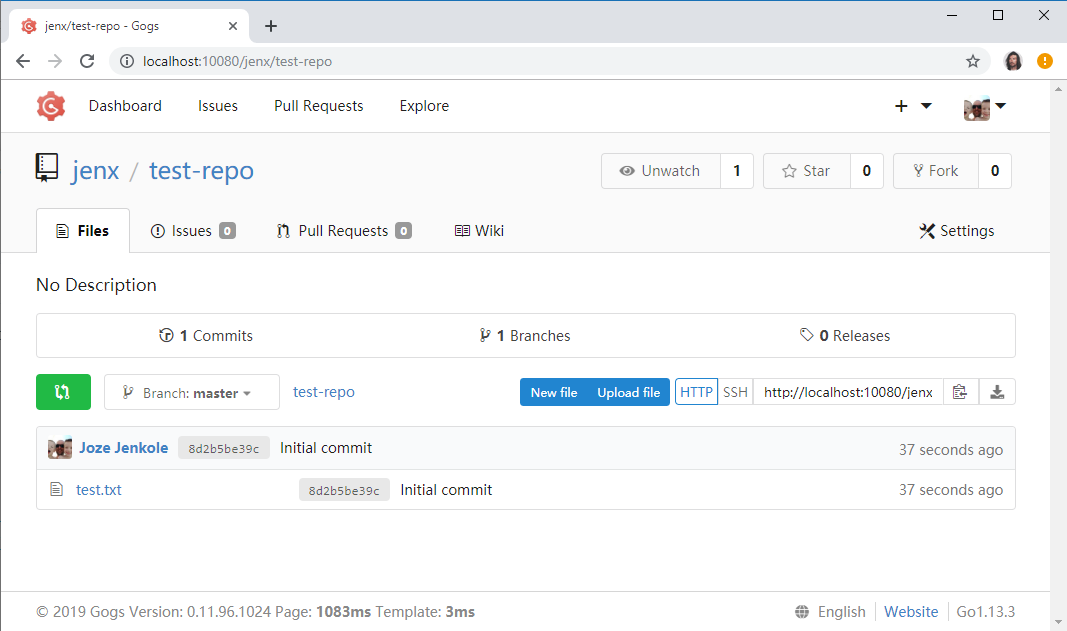The height and width of the screenshot is (631, 1067).
Task: Copy the clone URL via clipboard icon
Action: click(x=959, y=391)
